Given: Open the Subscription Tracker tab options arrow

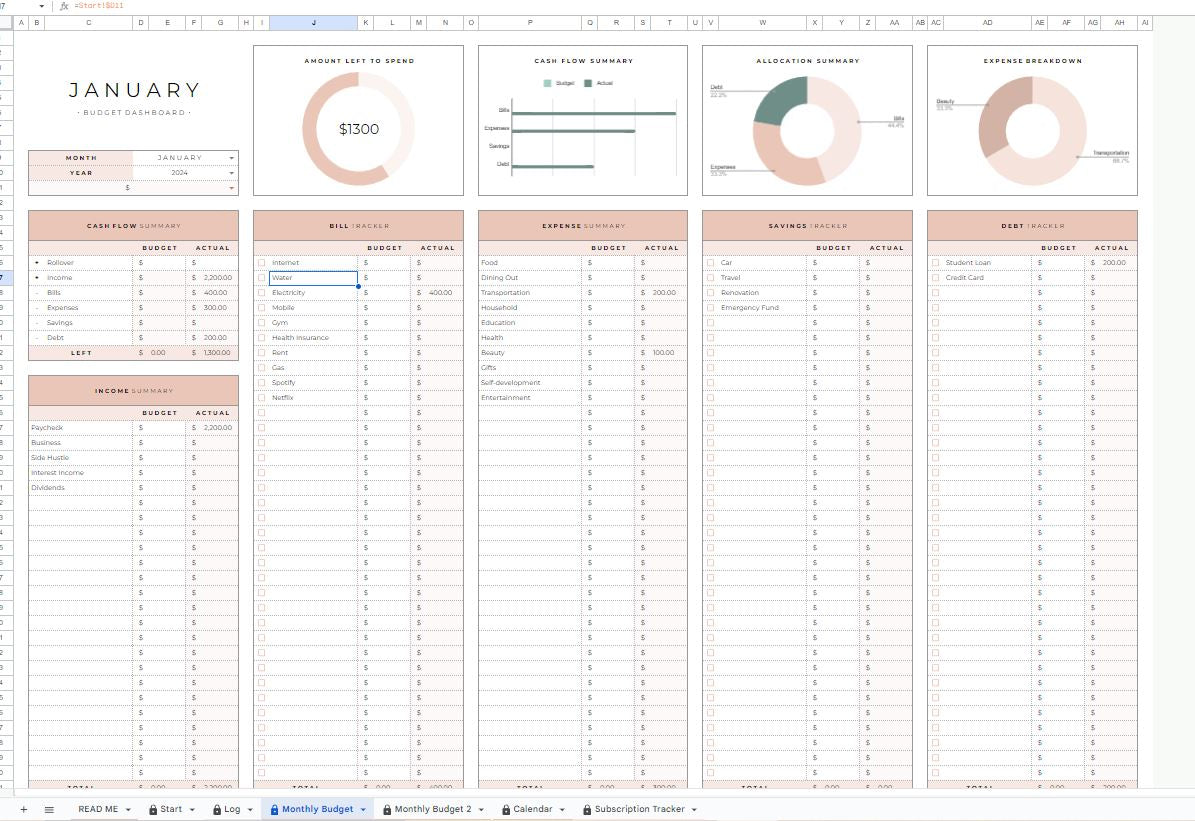Looking at the screenshot, I should point(694,810).
